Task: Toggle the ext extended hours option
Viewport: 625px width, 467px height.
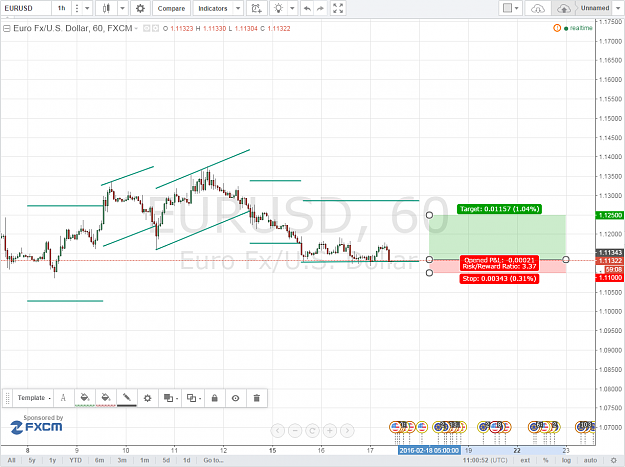Action: coord(525,460)
